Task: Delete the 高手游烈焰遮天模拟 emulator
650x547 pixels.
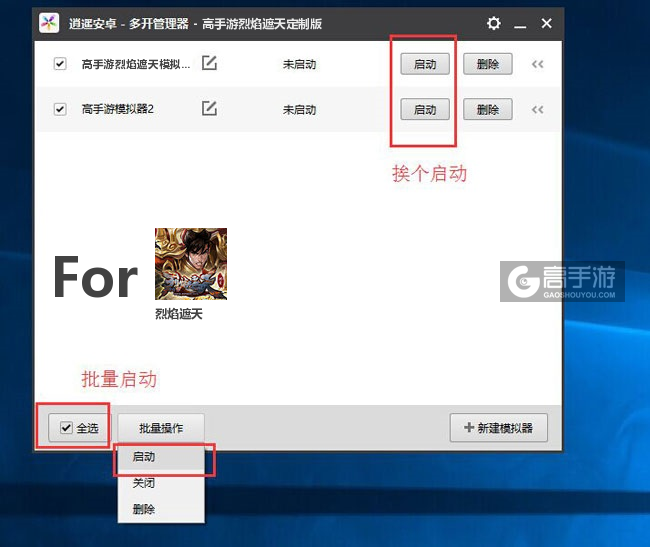Action: [x=488, y=64]
